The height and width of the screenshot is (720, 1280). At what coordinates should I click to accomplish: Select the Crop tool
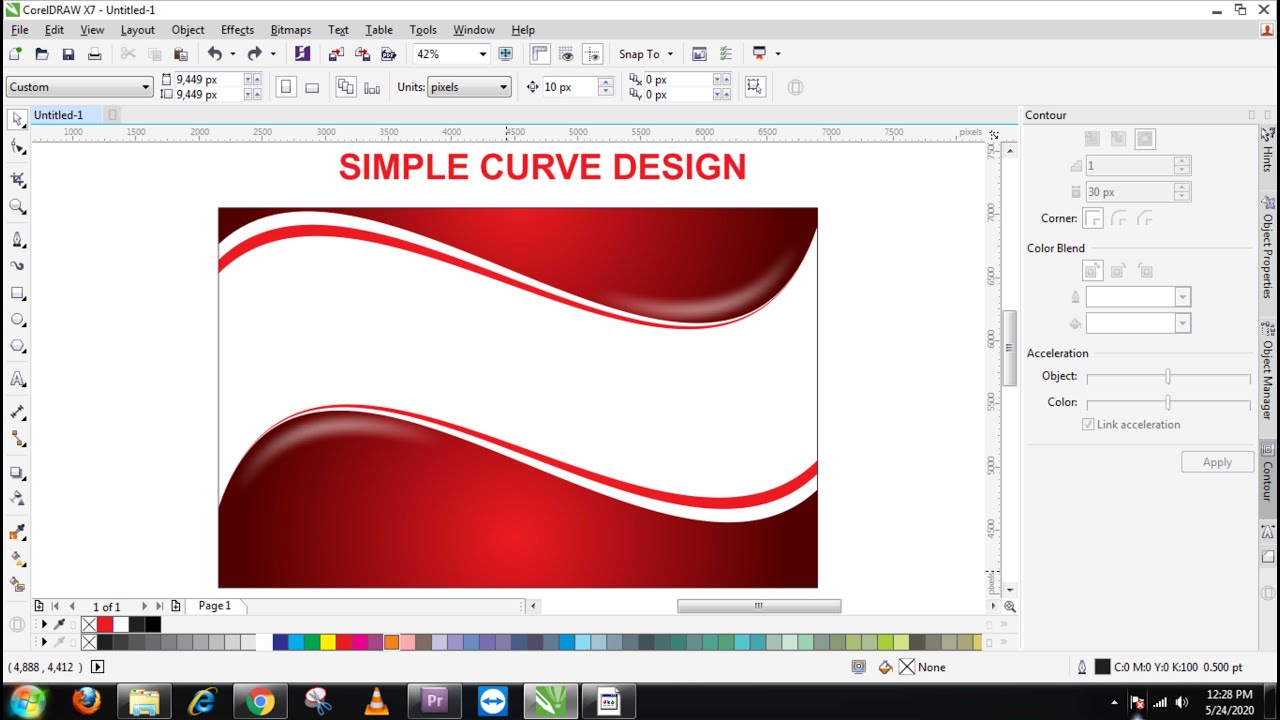(17, 180)
